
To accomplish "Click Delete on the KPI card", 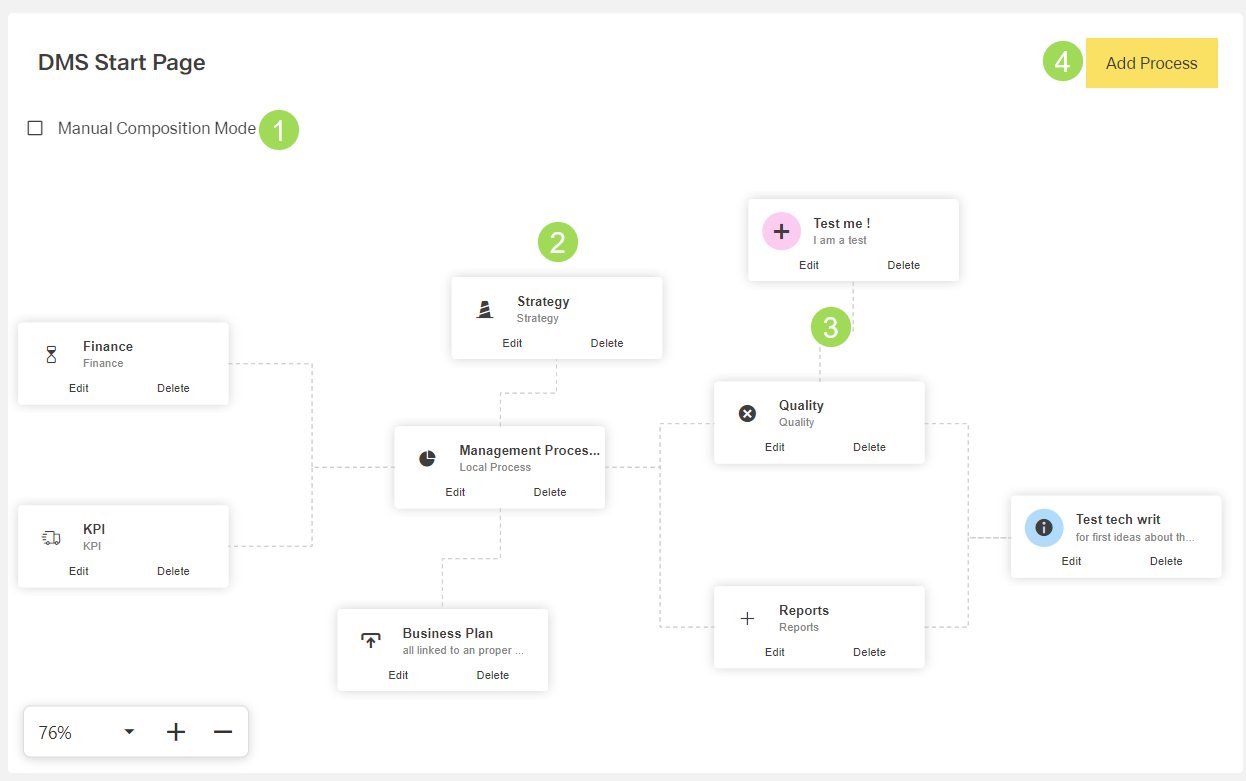I will [173, 571].
